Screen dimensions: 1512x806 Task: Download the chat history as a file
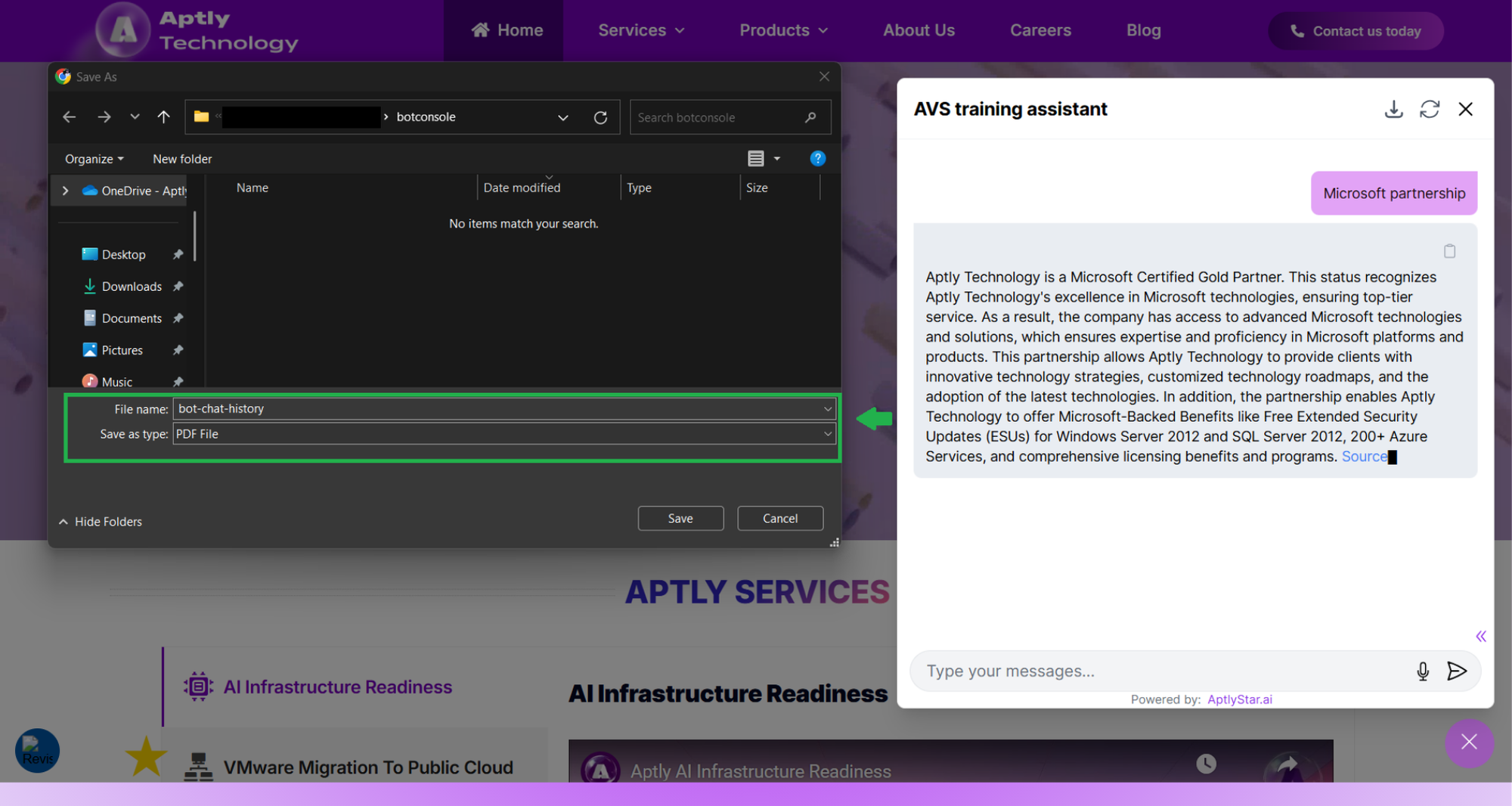pos(1394,110)
